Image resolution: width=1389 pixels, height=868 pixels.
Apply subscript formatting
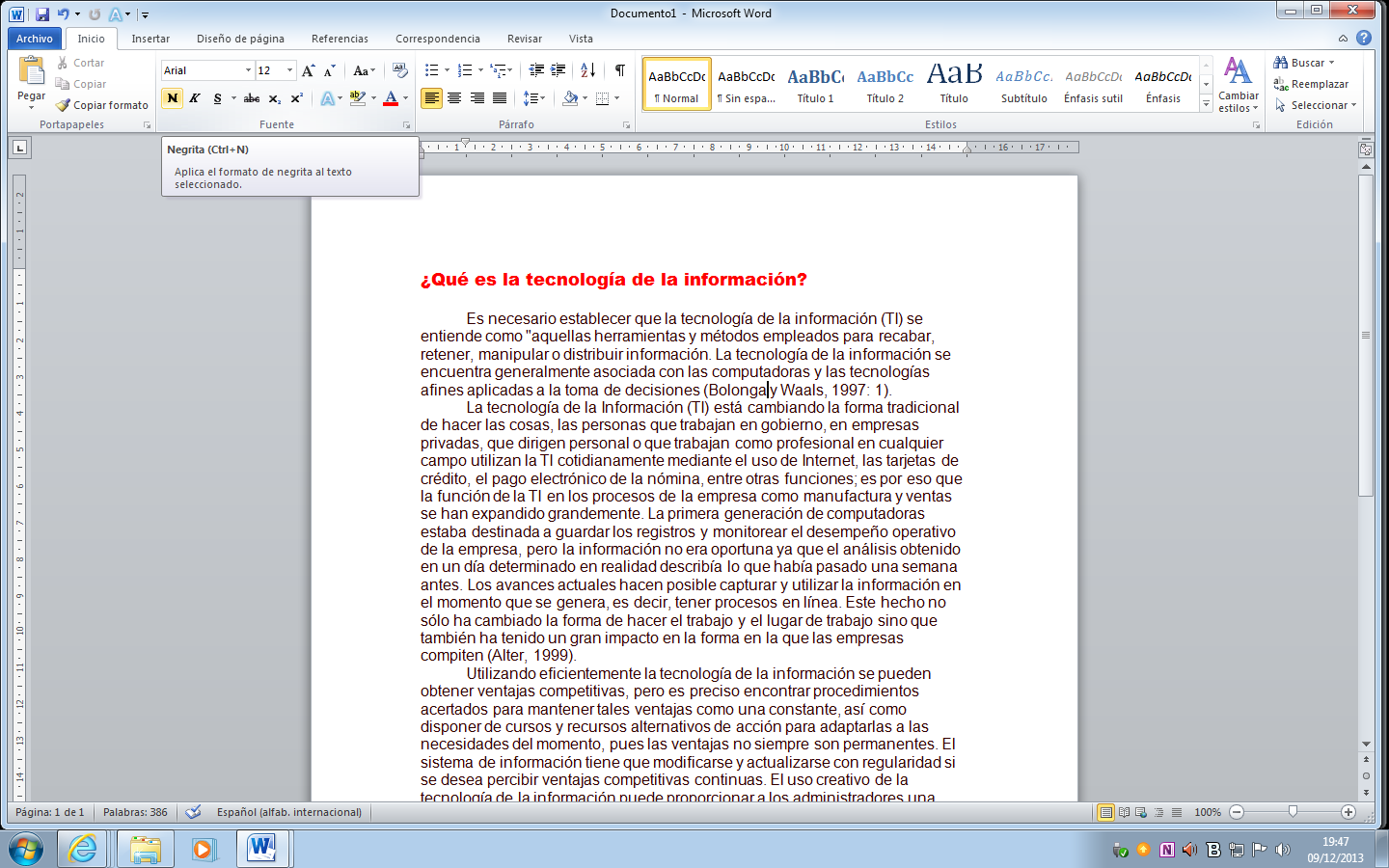click(x=276, y=98)
